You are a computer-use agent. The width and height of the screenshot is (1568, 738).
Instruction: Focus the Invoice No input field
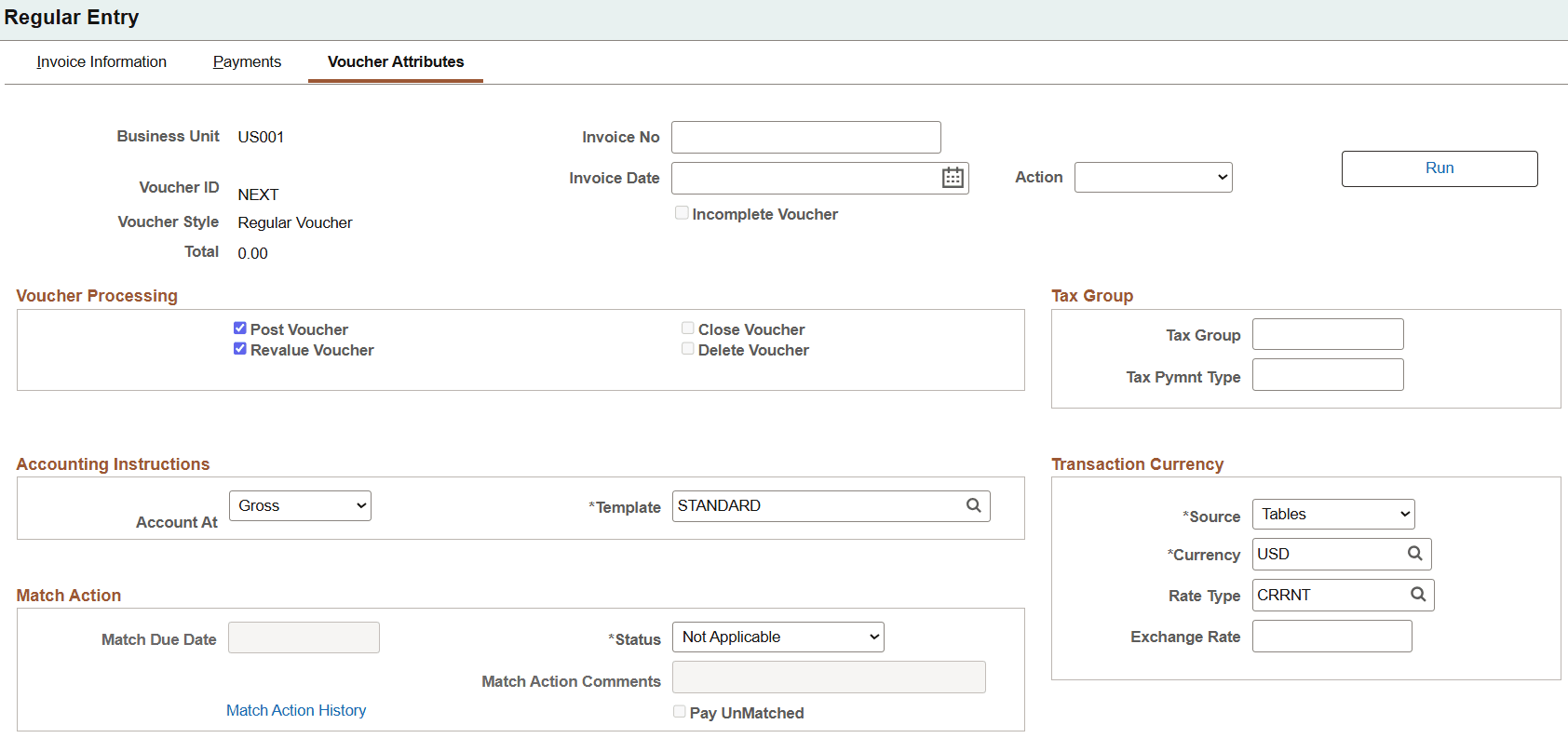(806, 137)
